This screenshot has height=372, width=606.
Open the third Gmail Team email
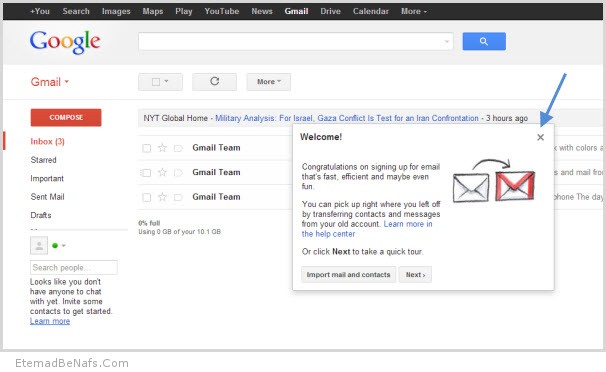pyautogui.click(x=216, y=197)
